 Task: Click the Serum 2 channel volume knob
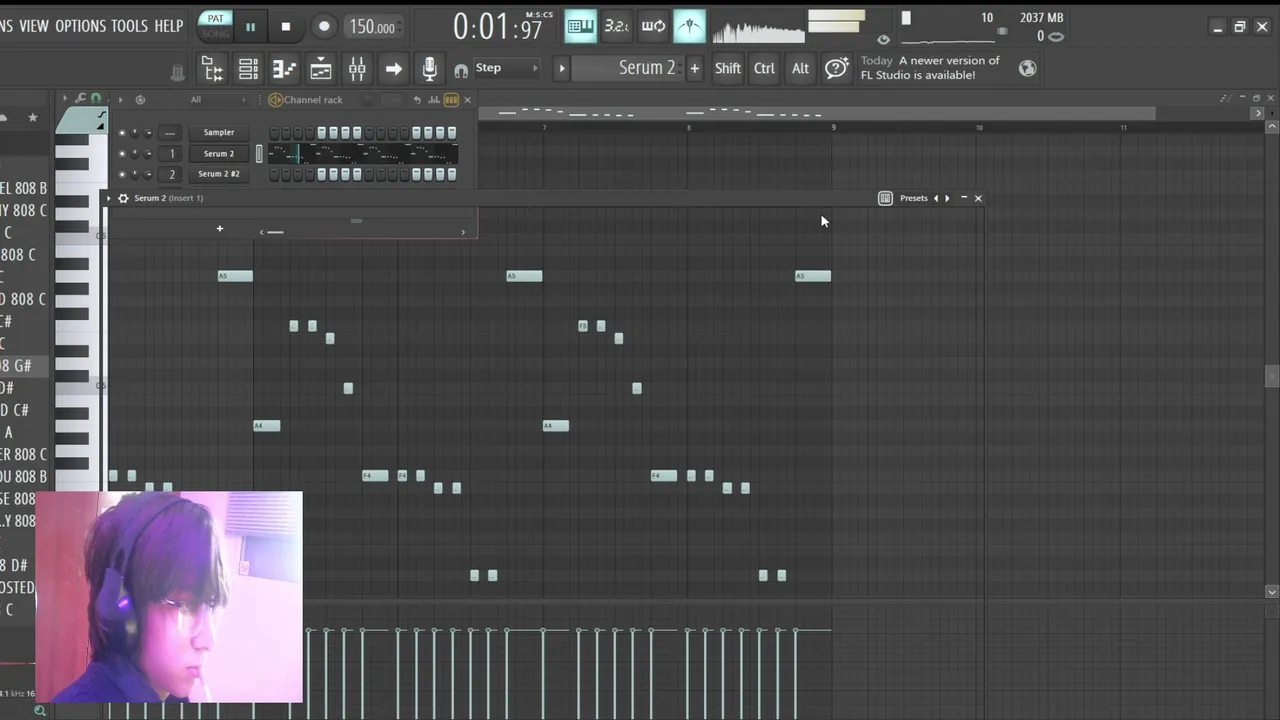pos(148,154)
